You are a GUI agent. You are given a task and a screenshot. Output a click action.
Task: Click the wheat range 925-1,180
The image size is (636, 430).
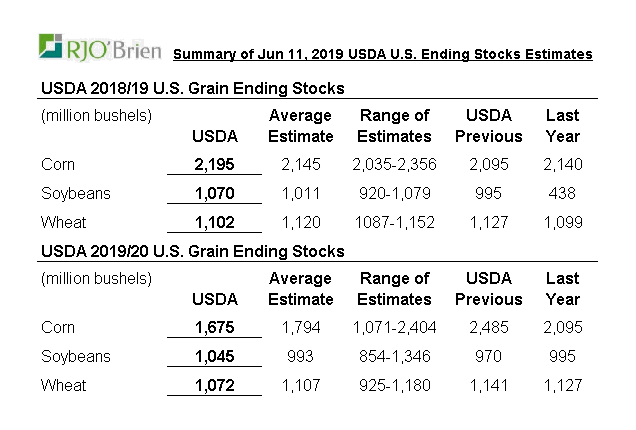coord(394,385)
